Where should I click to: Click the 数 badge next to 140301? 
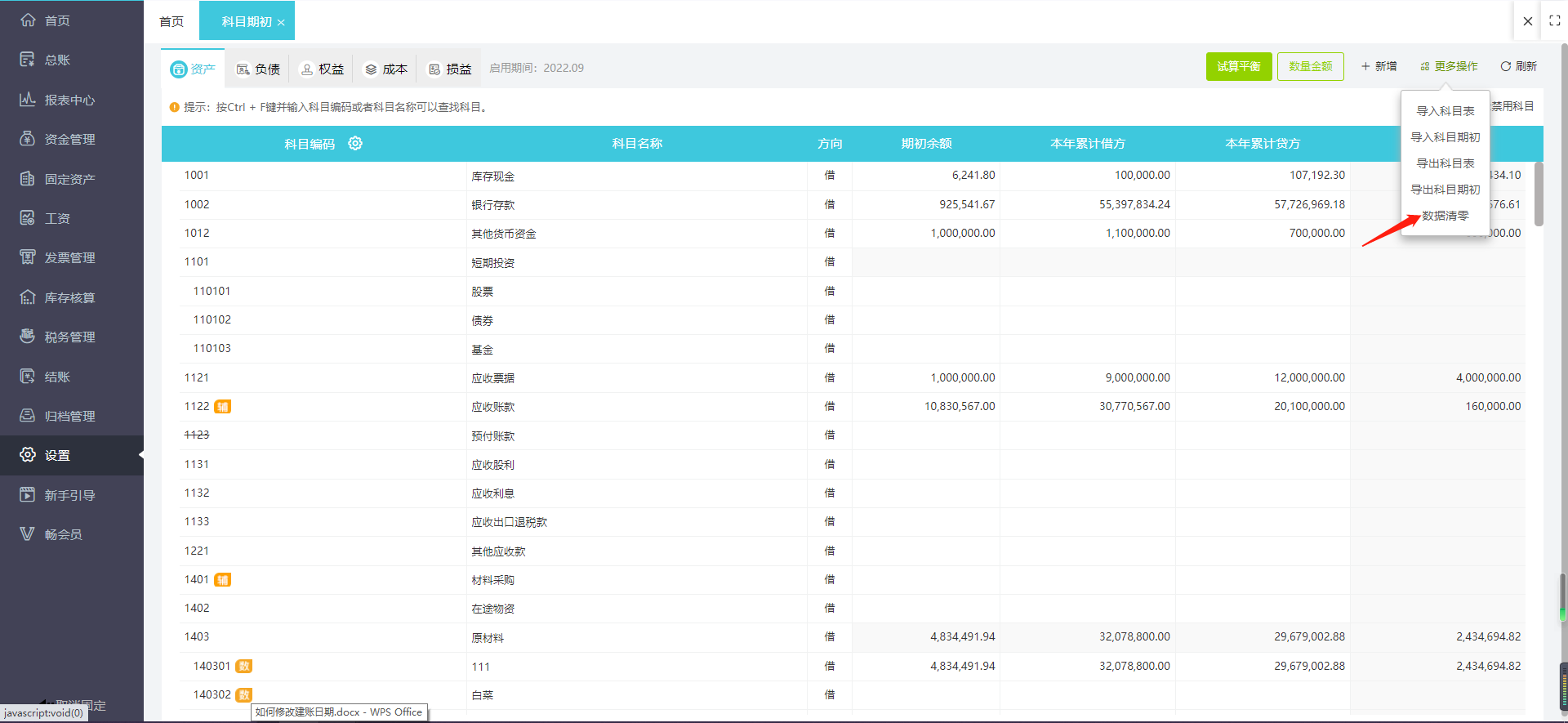pos(243,667)
